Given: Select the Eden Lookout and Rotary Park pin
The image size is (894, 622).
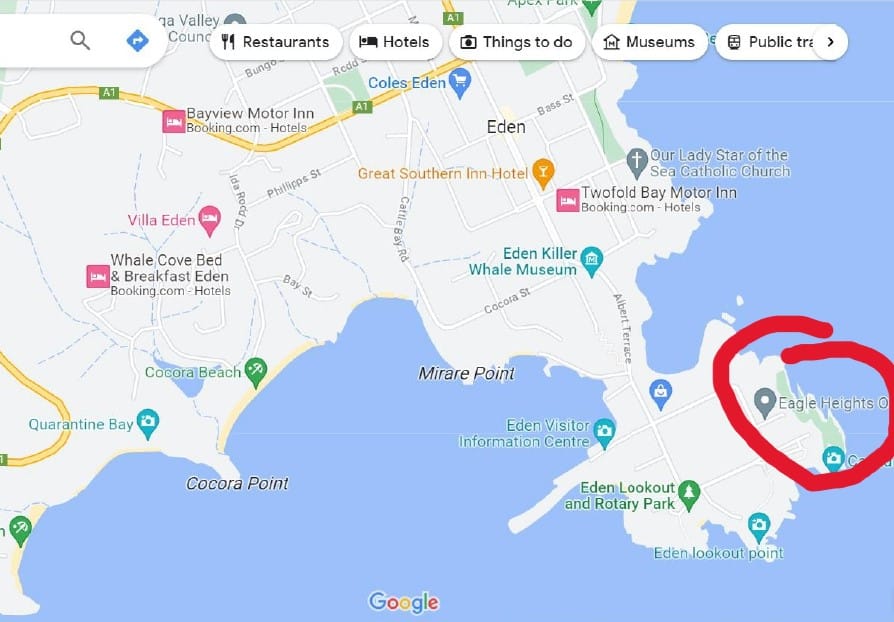Looking at the screenshot, I should pos(689,495).
